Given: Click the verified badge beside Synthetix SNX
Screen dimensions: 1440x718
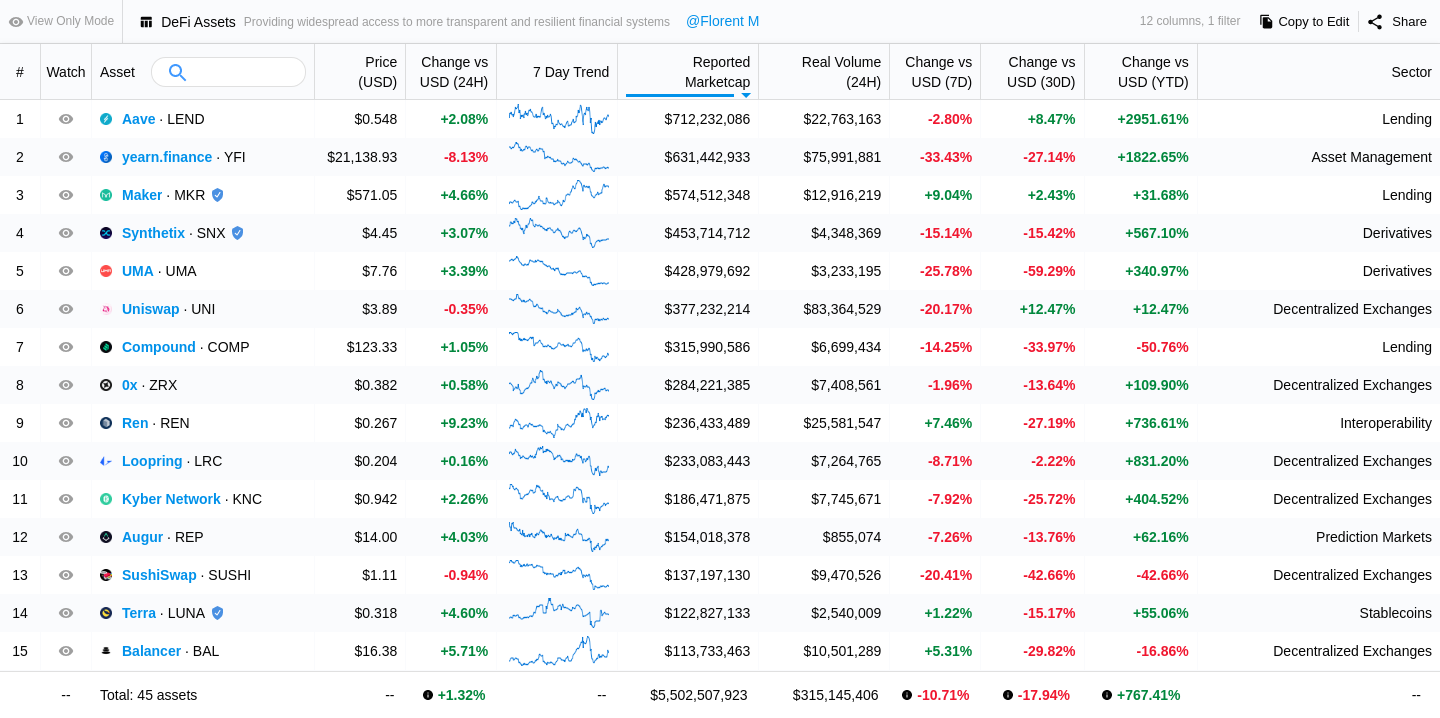Looking at the screenshot, I should click(x=237, y=233).
